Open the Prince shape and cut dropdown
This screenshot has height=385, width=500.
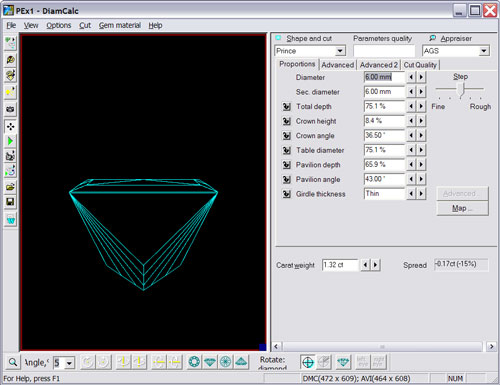340,51
